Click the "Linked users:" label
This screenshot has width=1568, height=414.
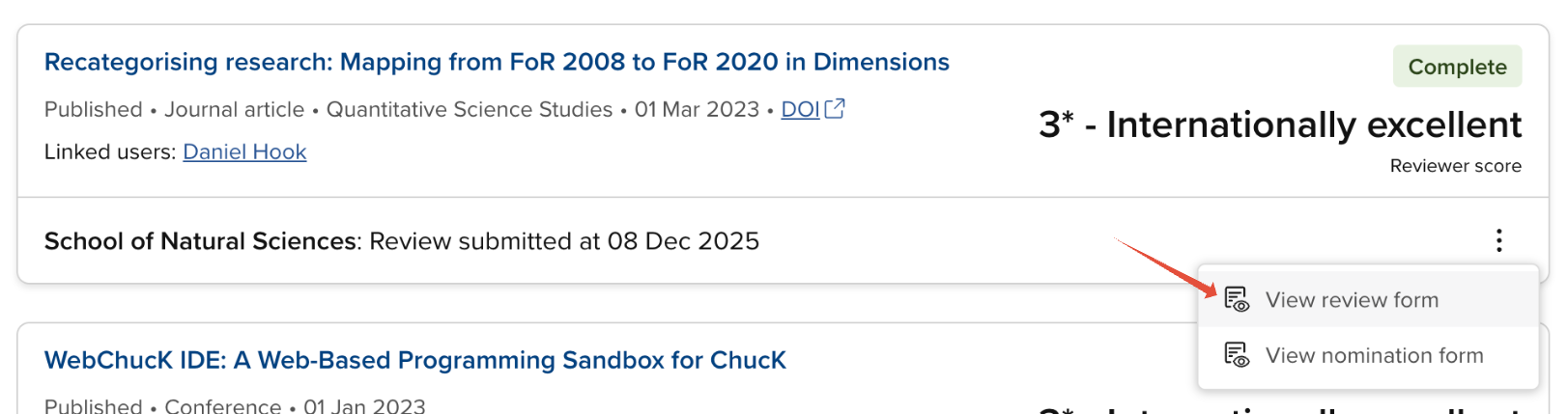(x=110, y=152)
